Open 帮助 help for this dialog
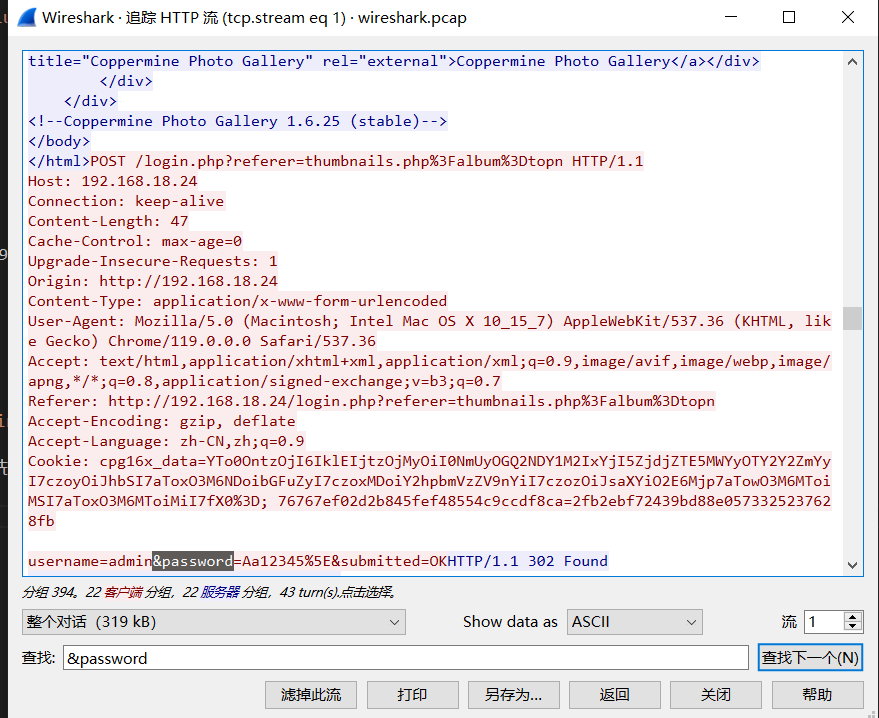Image resolution: width=879 pixels, height=718 pixels. [816, 695]
